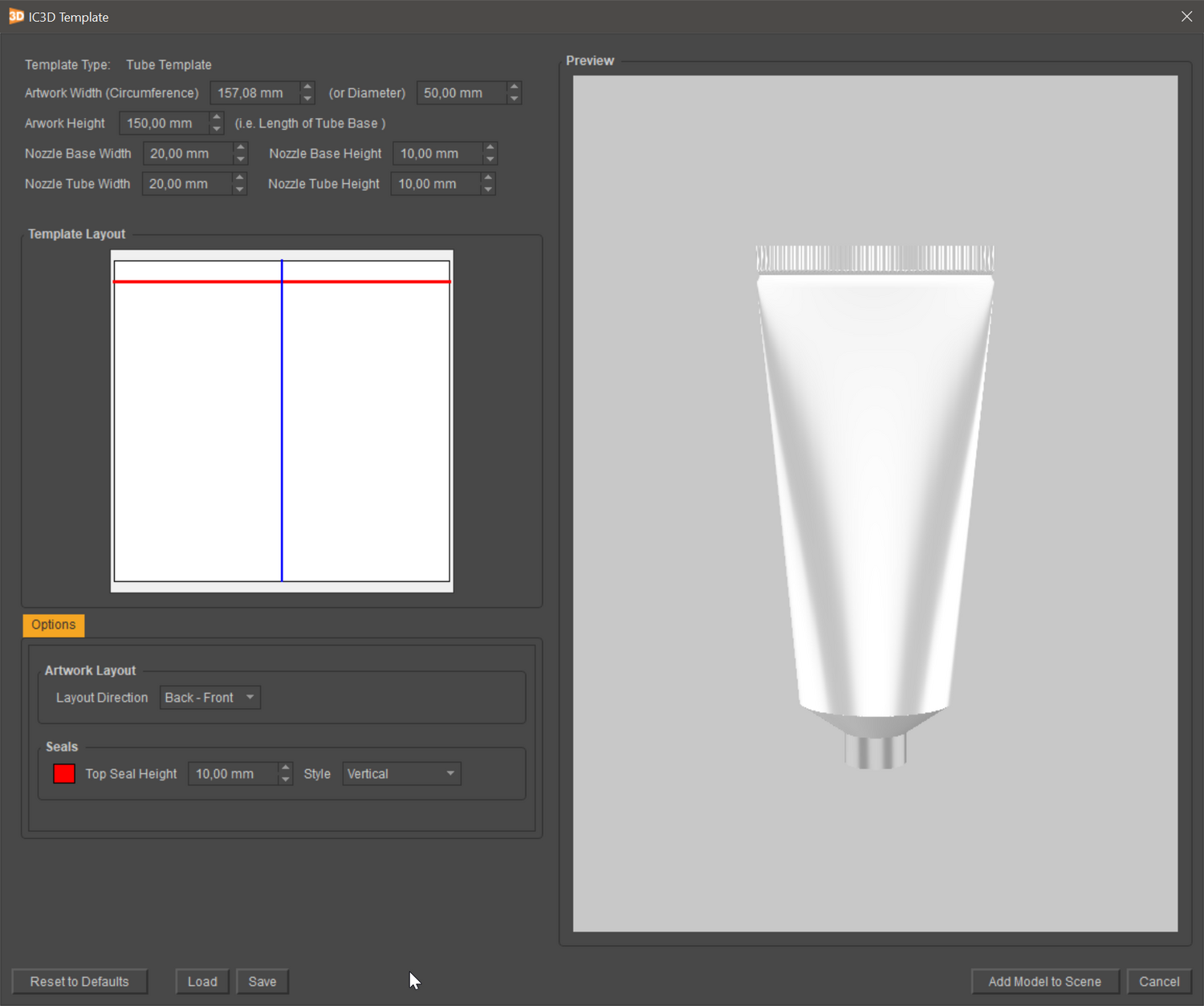Screen dimensions: 1204x1006
Task: Increase Nozzle Tube Height with up arrow
Action: coord(488,178)
